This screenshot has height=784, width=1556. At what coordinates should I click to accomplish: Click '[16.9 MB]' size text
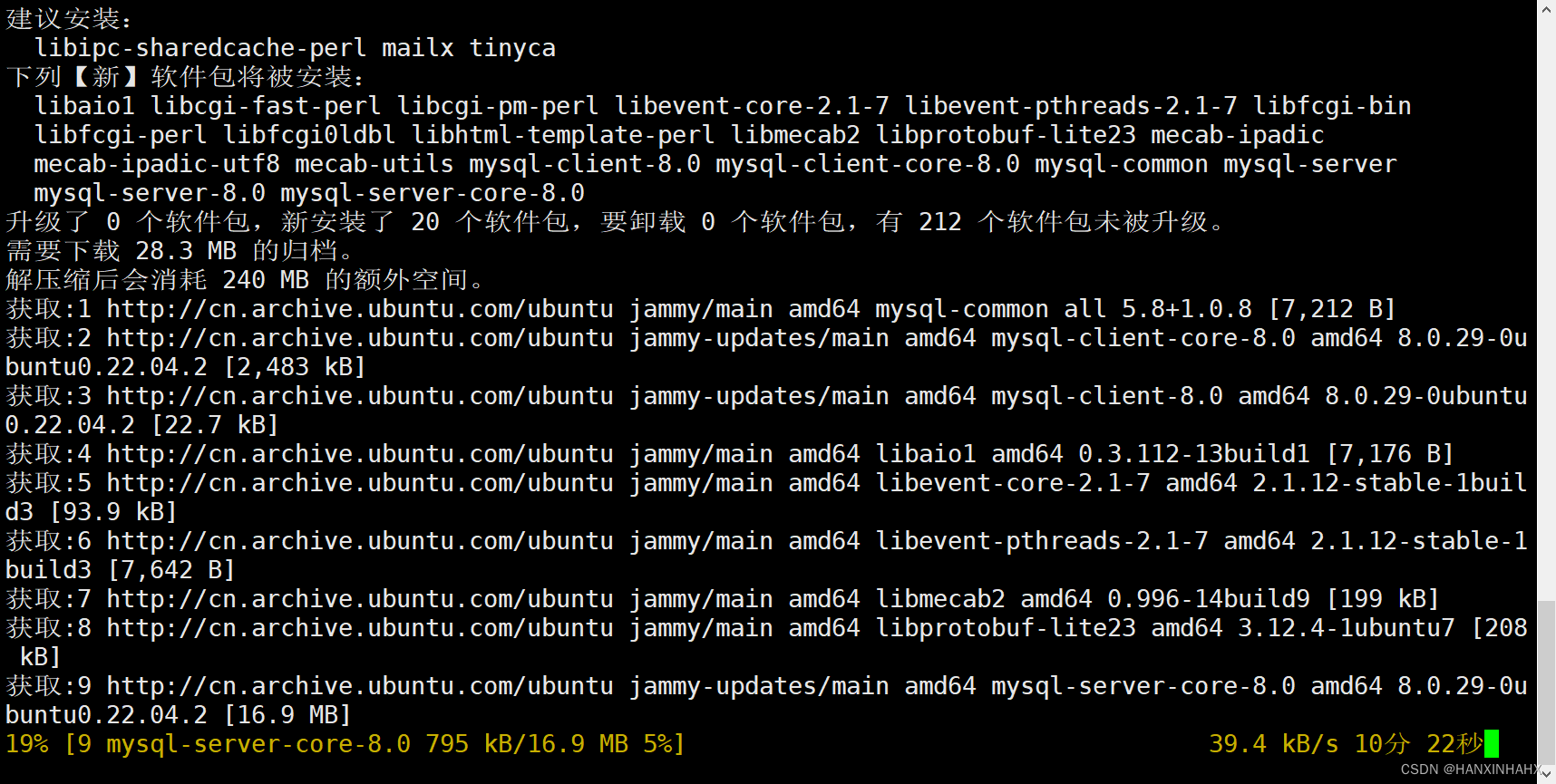287,715
